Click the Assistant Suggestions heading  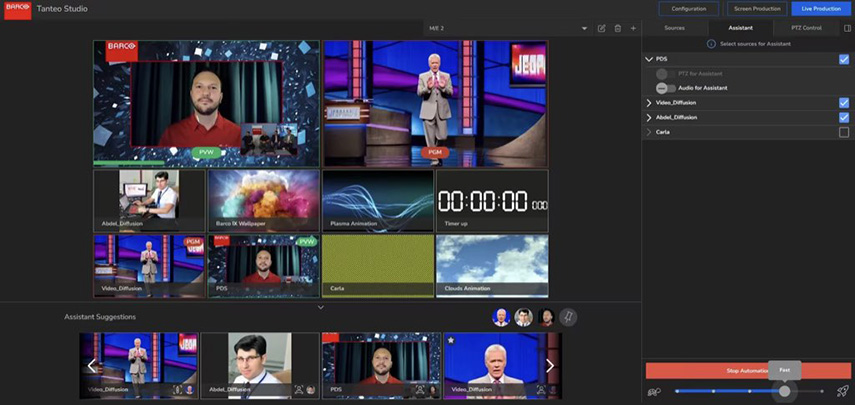click(x=100, y=317)
